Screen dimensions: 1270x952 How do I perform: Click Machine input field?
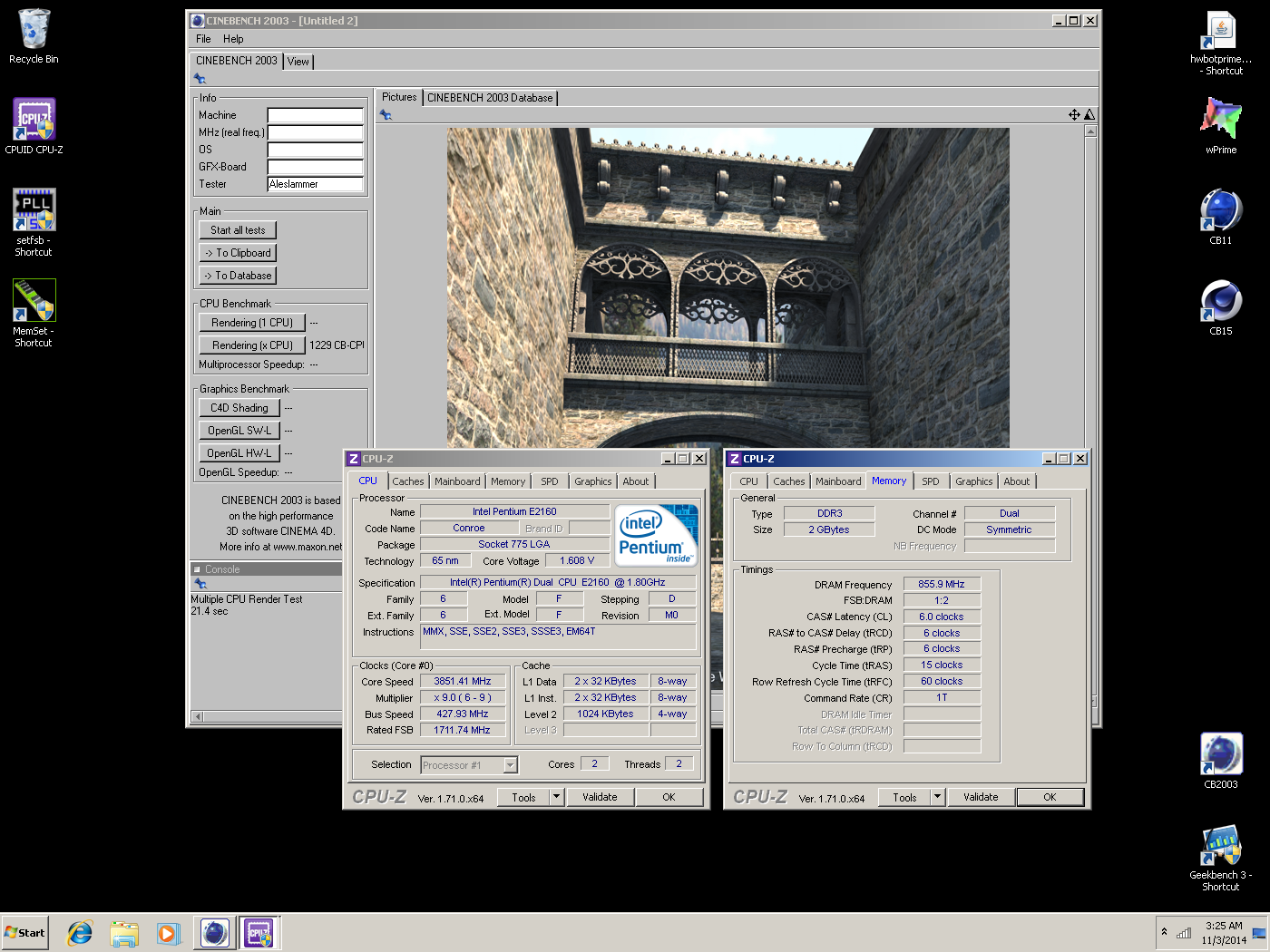[315, 115]
